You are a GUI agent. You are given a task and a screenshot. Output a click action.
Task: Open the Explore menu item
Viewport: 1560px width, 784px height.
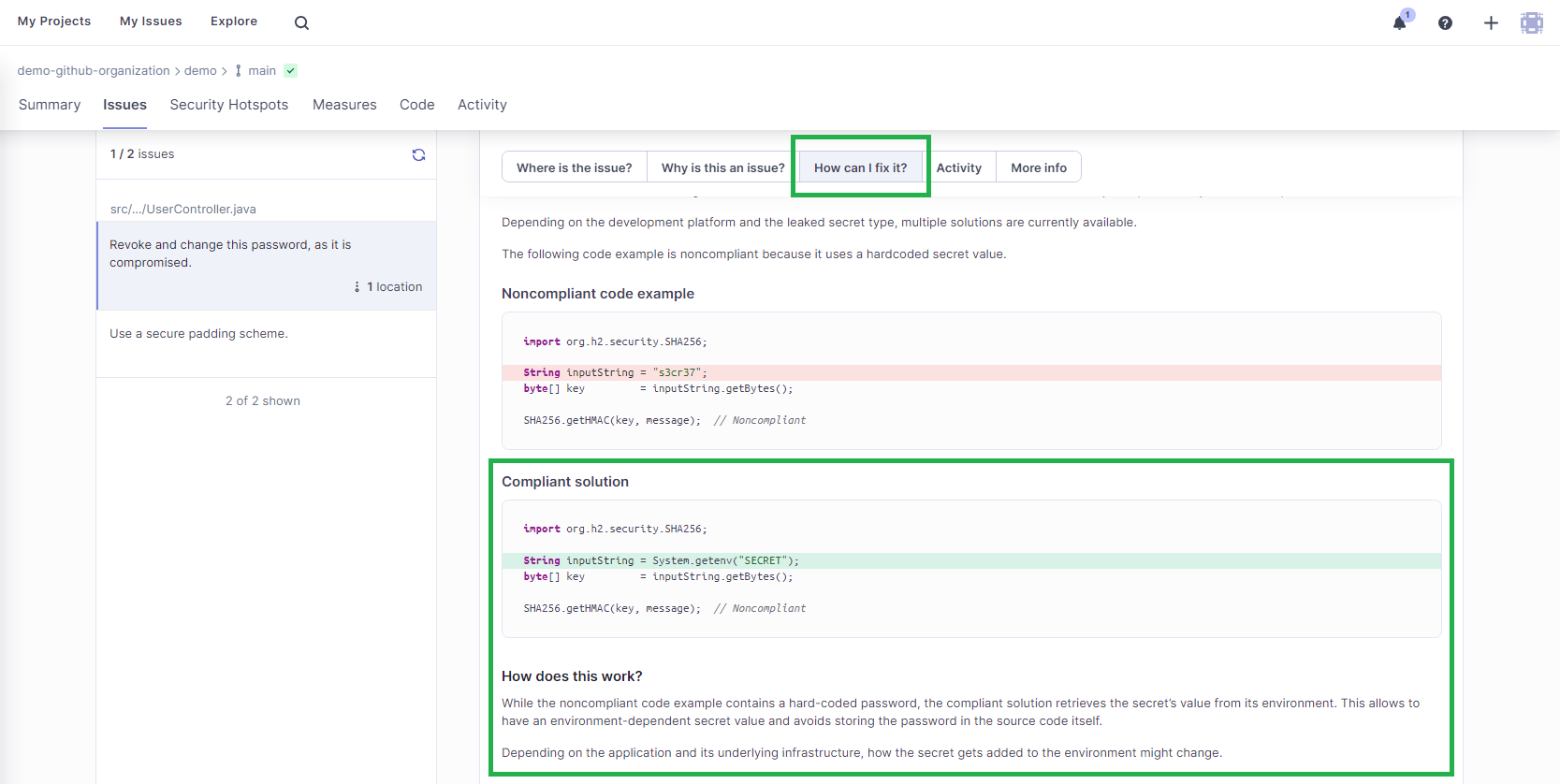[234, 22]
